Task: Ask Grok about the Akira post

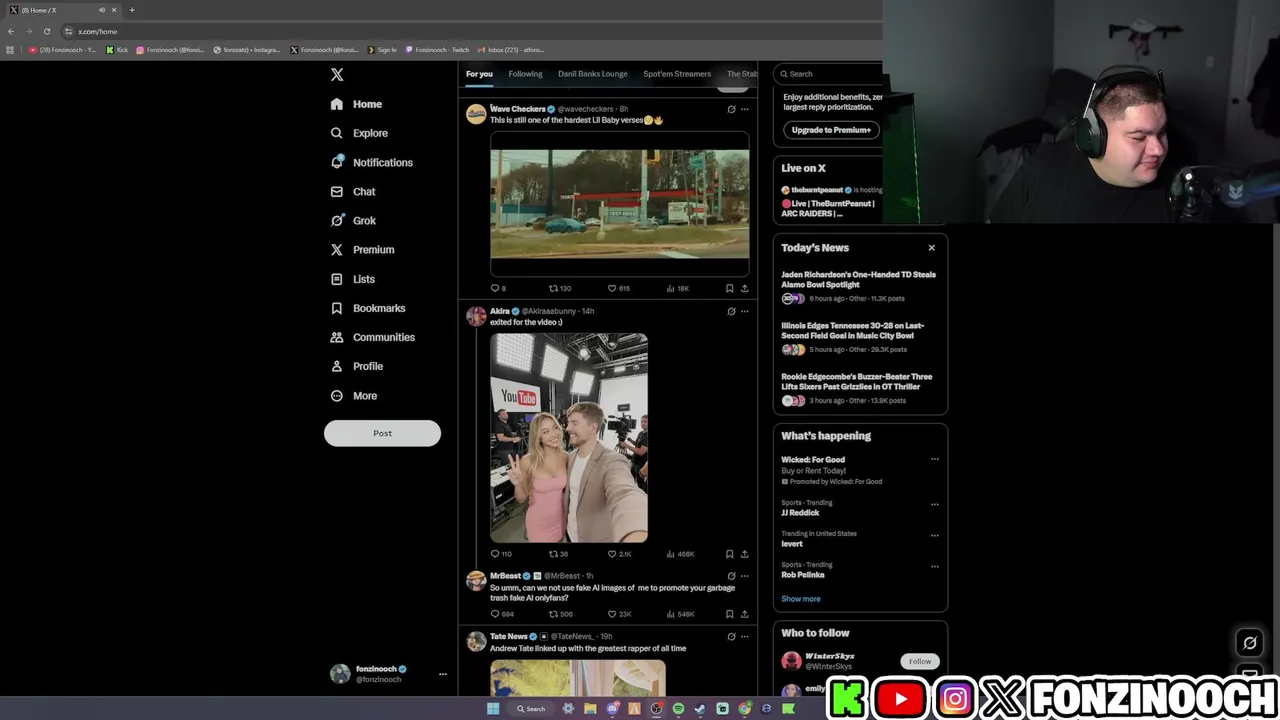Action: click(x=731, y=311)
